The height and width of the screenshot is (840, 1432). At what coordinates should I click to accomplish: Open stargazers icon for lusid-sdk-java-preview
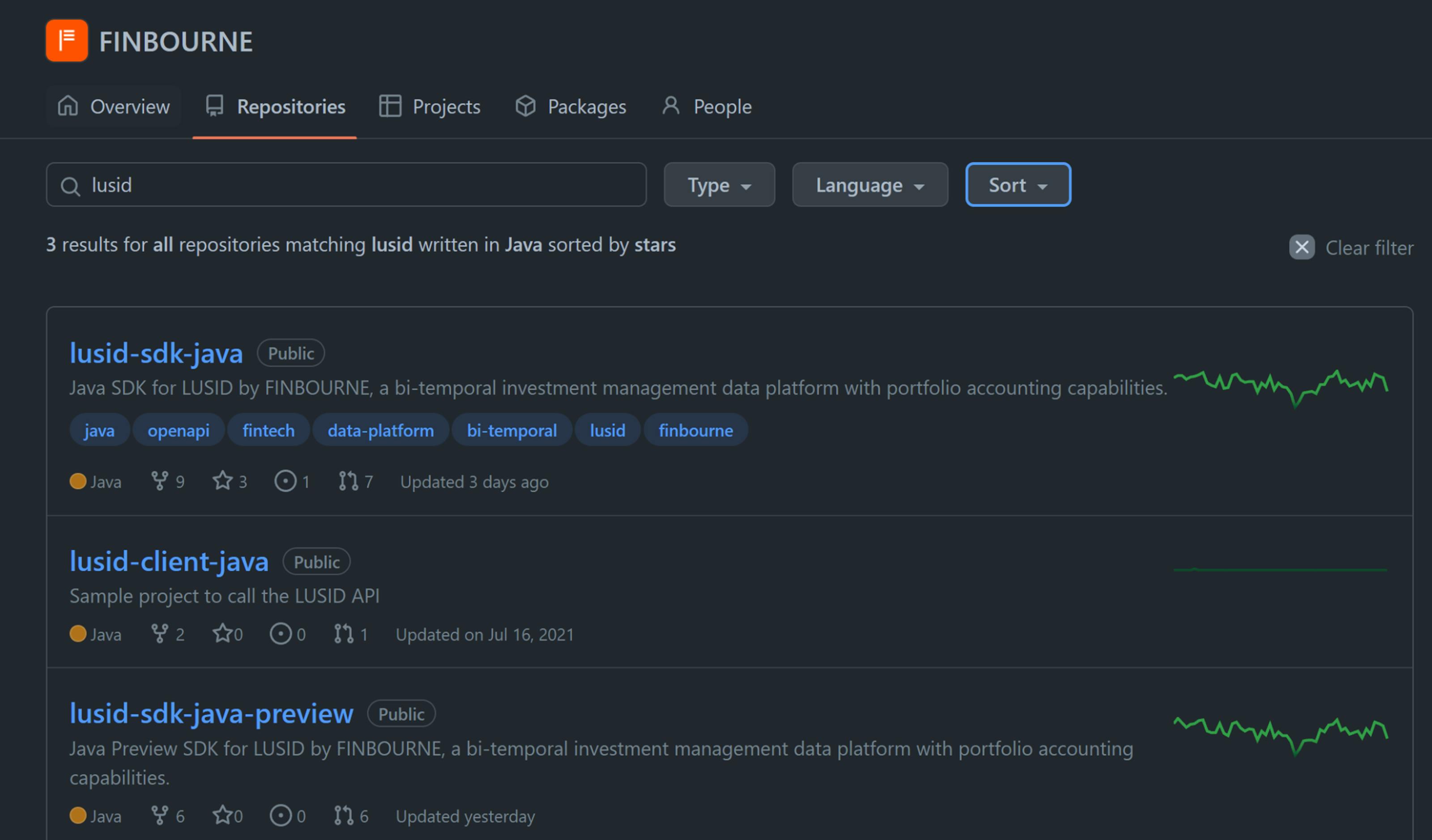coord(222,815)
